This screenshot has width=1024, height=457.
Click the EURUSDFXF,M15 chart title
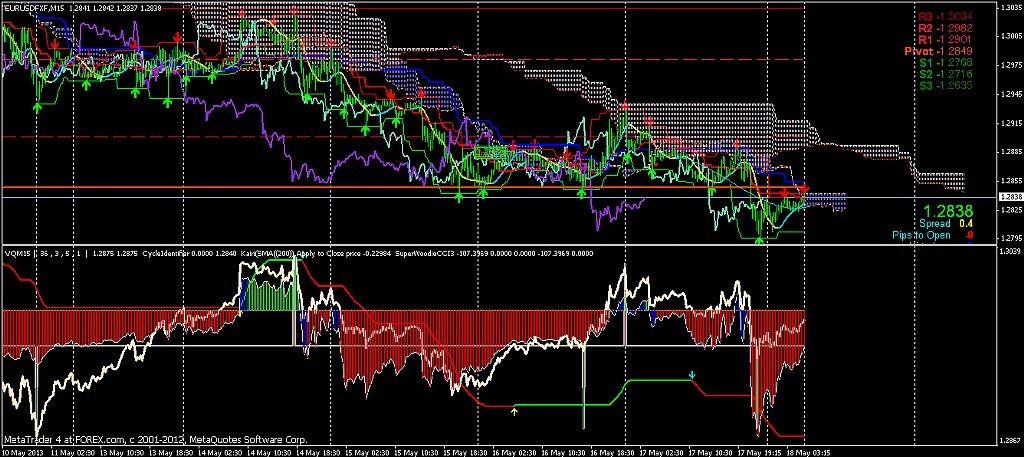click(33, 8)
